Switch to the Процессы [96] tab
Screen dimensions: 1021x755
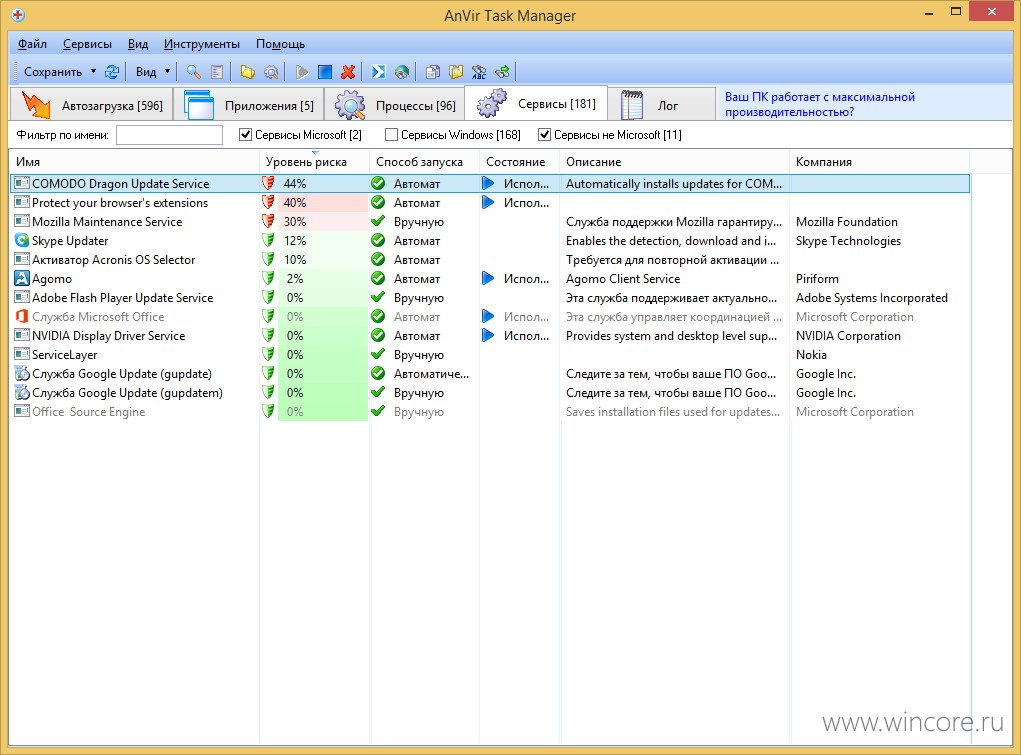tap(395, 104)
